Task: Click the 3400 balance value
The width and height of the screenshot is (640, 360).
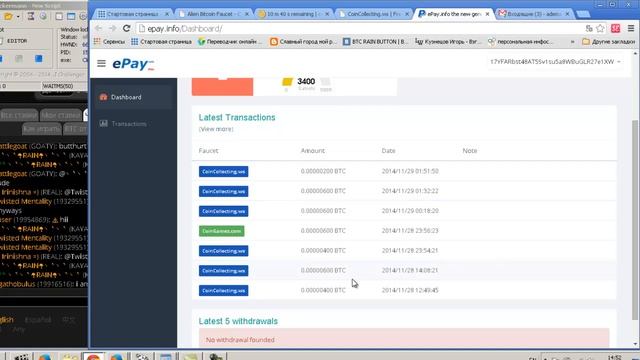Action: (x=306, y=81)
